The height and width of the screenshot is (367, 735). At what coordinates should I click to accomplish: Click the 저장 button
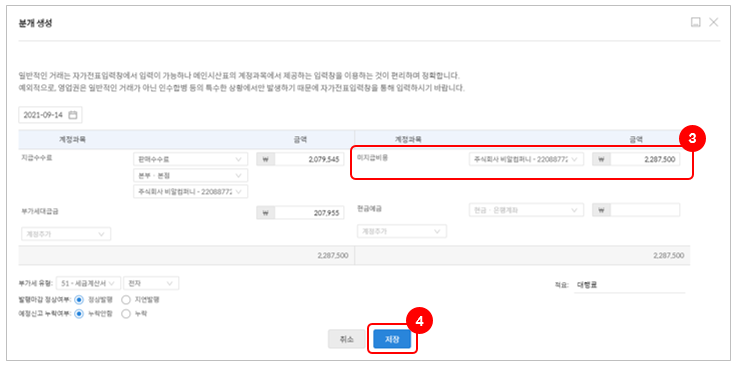(392, 339)
